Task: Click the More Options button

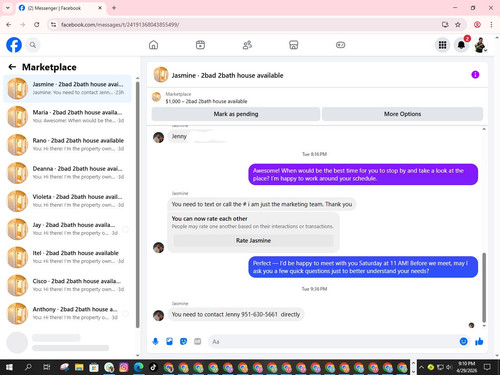Action: pos(402,114)
